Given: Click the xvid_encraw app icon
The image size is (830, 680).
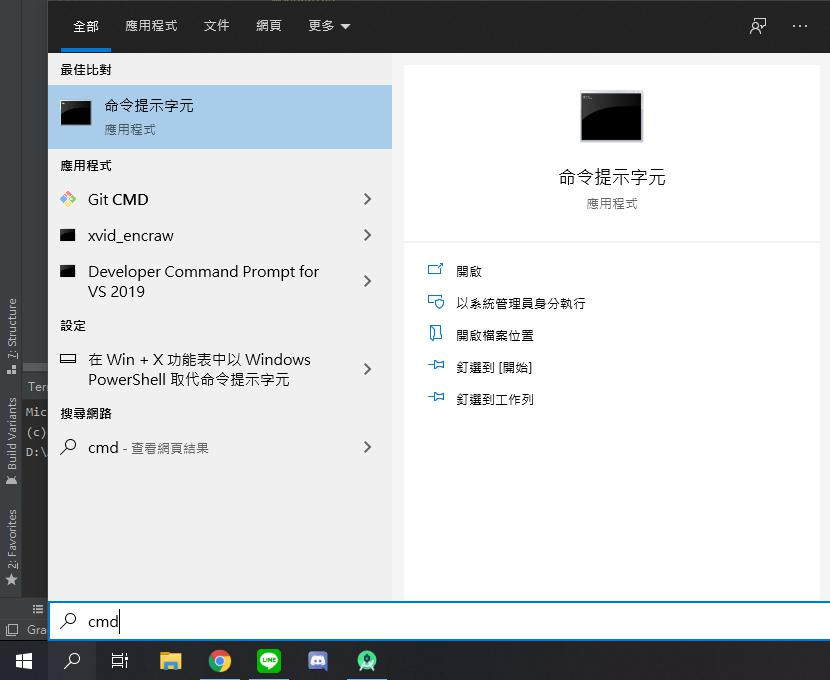Looking at the screenshot, I should 68,235.
